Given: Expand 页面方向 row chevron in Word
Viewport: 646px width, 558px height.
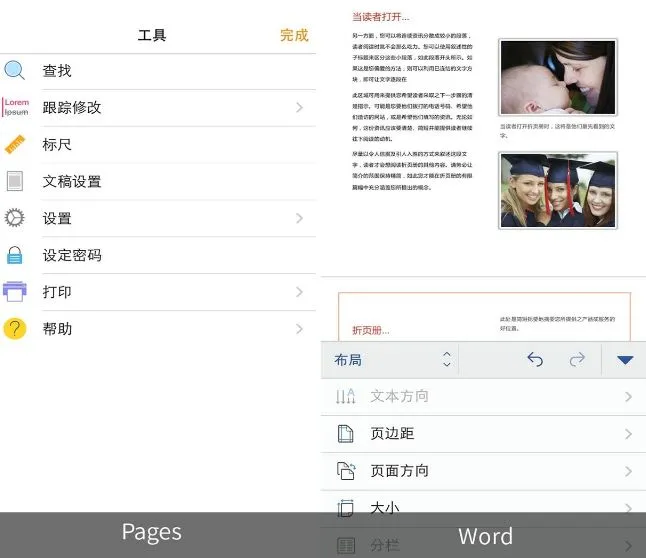Looking at the screenshot, I should coord(628,471).
